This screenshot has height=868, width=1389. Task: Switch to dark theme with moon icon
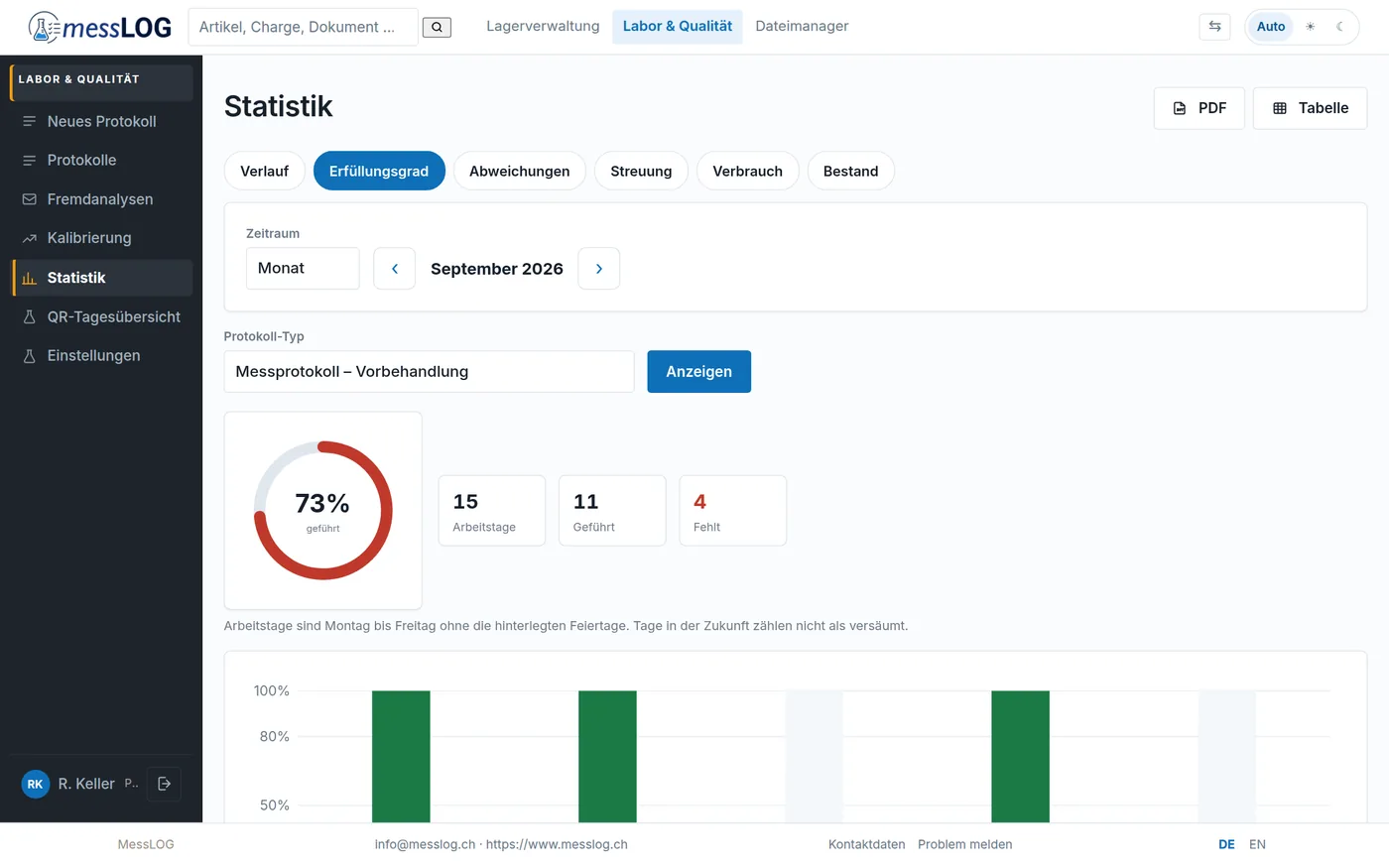pyautogui.click(x=1339, y=27)
